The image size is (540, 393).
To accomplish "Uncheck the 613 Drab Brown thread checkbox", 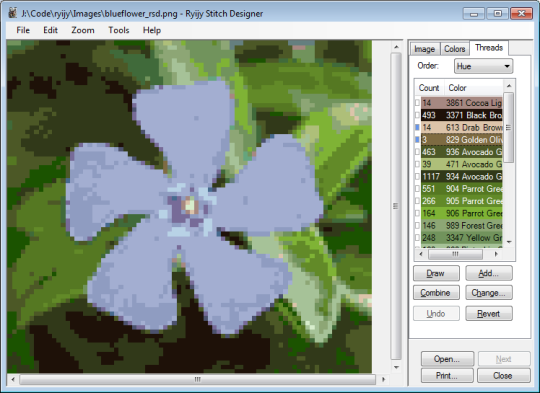I will coord(417,127).
